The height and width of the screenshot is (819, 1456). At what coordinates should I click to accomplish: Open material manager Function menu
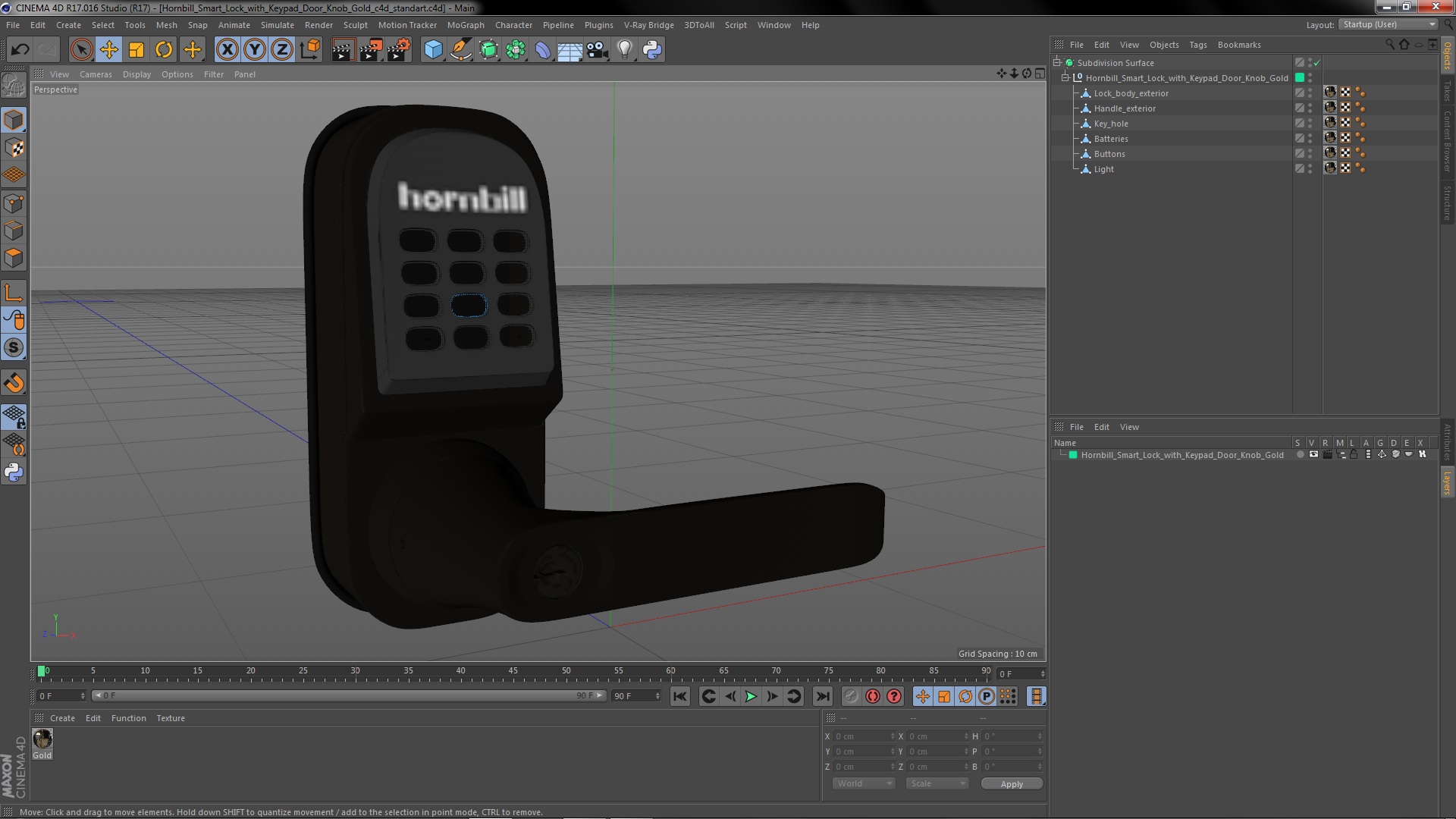128,718
